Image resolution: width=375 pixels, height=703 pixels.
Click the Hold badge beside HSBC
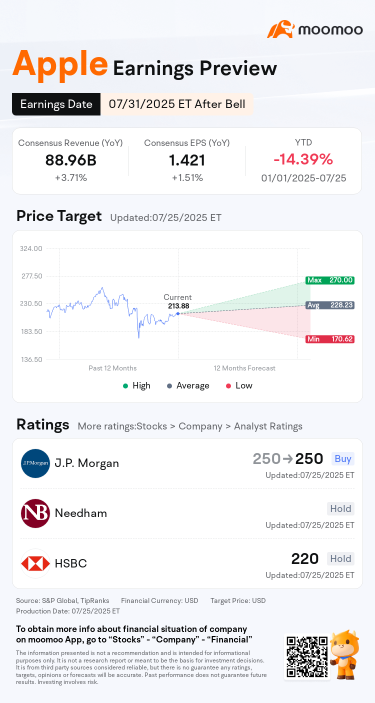click(x=340, y=558)
